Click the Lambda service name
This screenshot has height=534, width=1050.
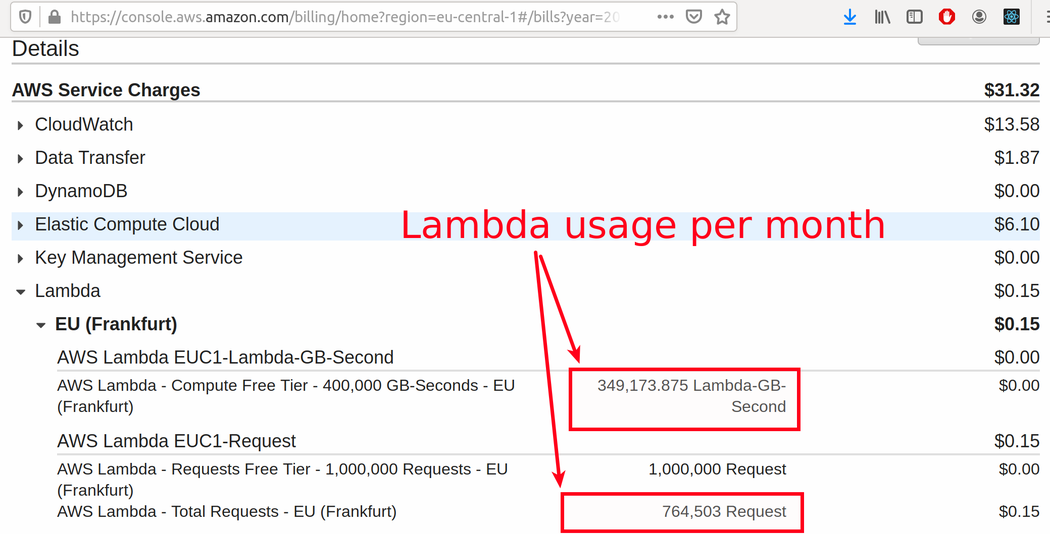(68, 291)
